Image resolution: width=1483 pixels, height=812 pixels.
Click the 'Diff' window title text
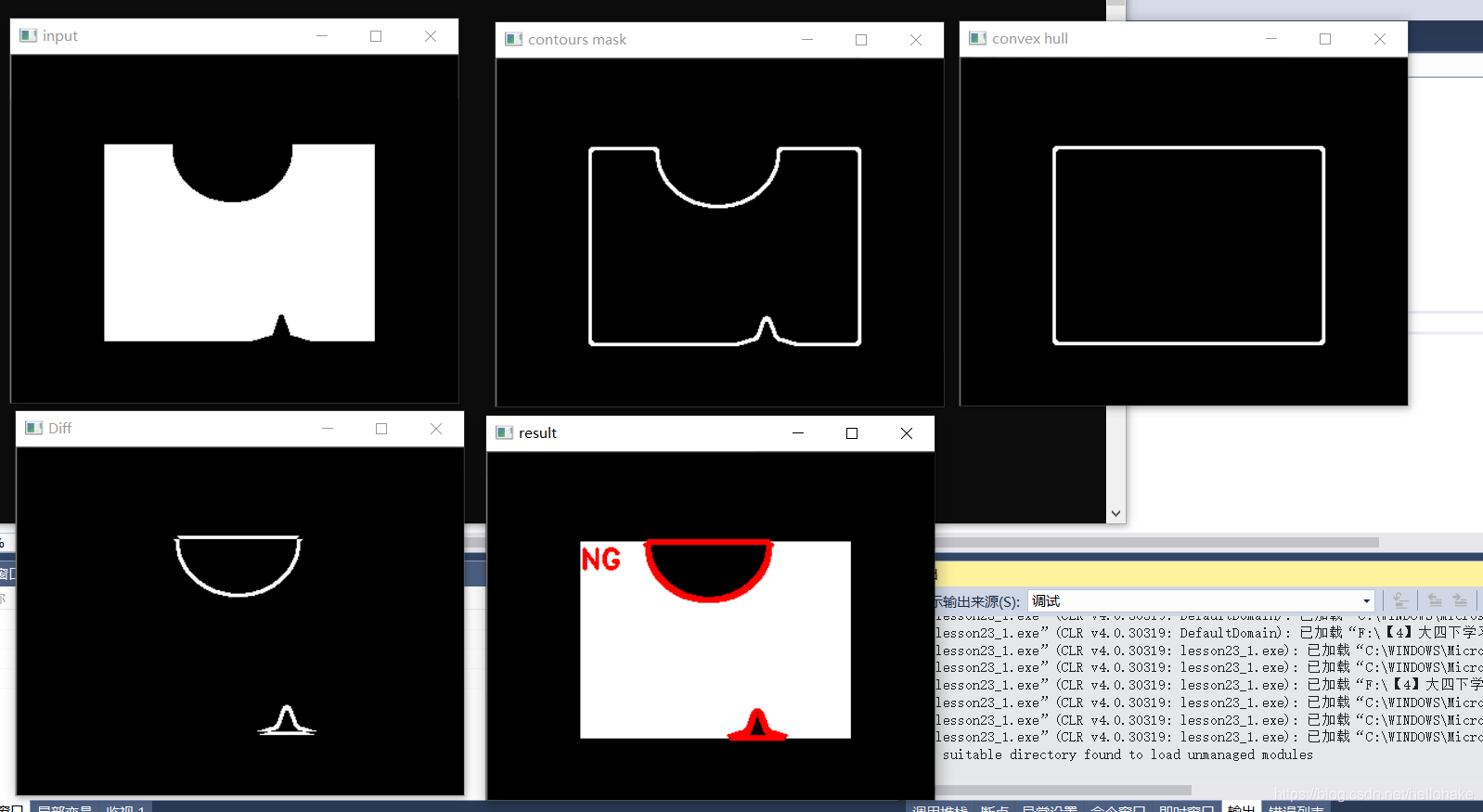tap(60, 428)
